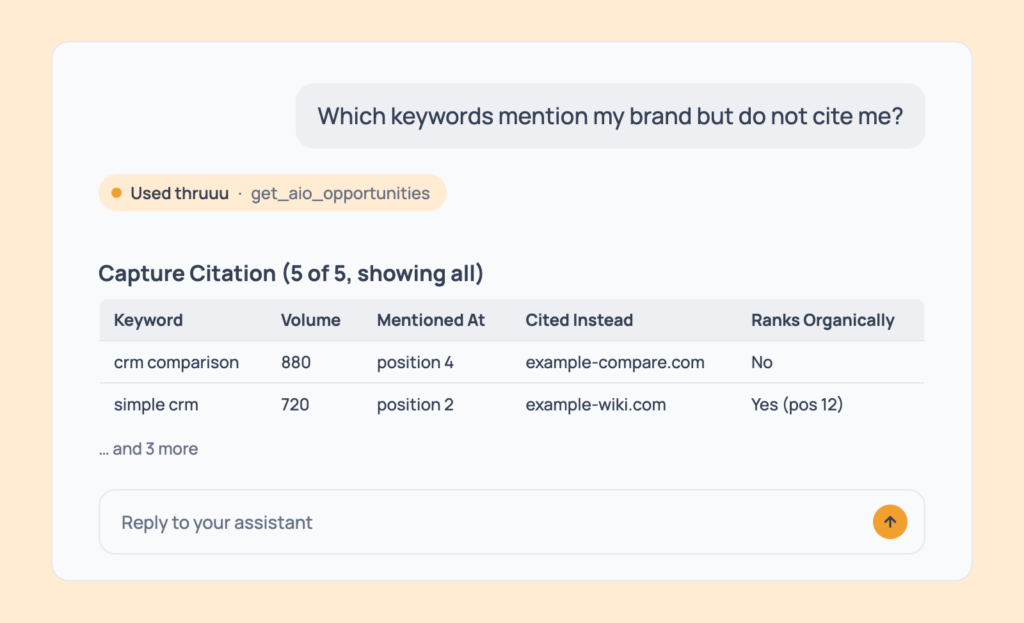Click the volume value 880
The width and height of the screenshot is (1024, 623).
coord(296,362)
